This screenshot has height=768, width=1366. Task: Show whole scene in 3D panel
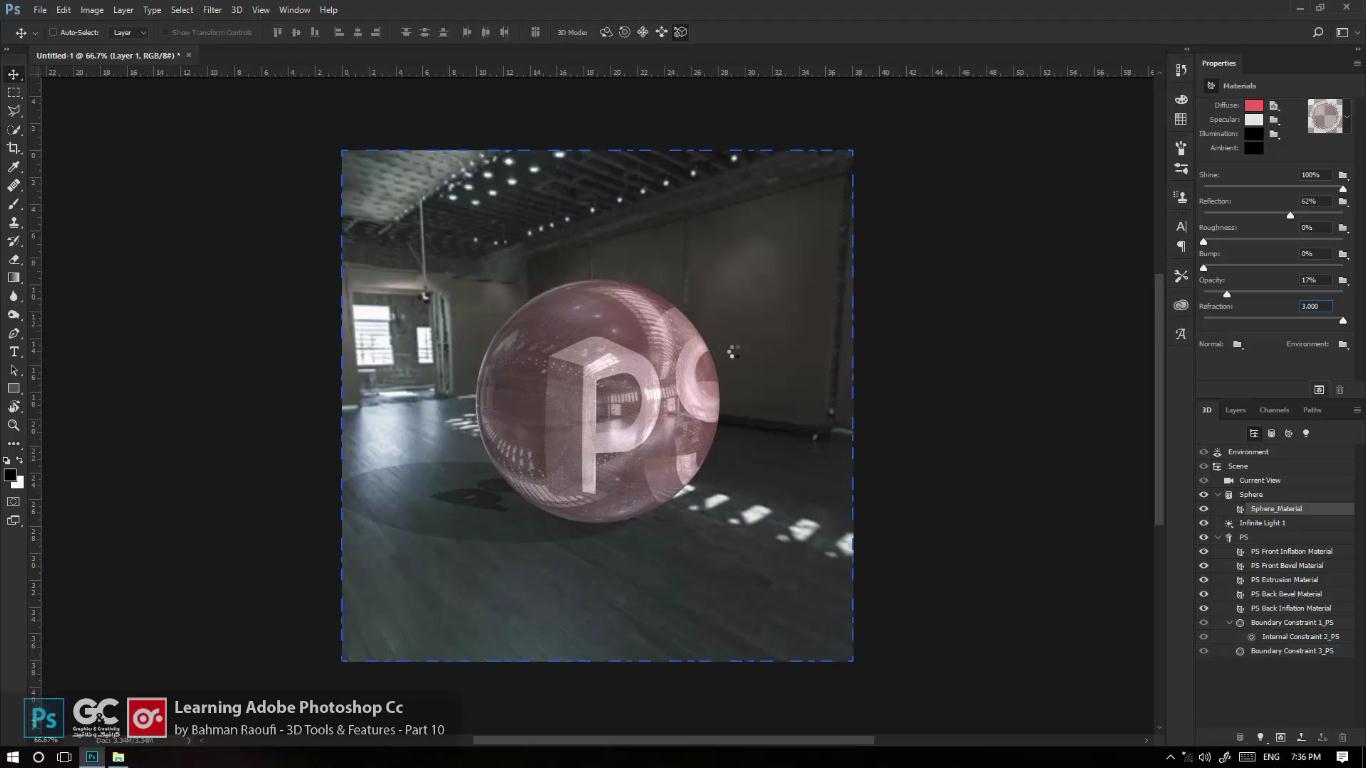[1254, 433]
